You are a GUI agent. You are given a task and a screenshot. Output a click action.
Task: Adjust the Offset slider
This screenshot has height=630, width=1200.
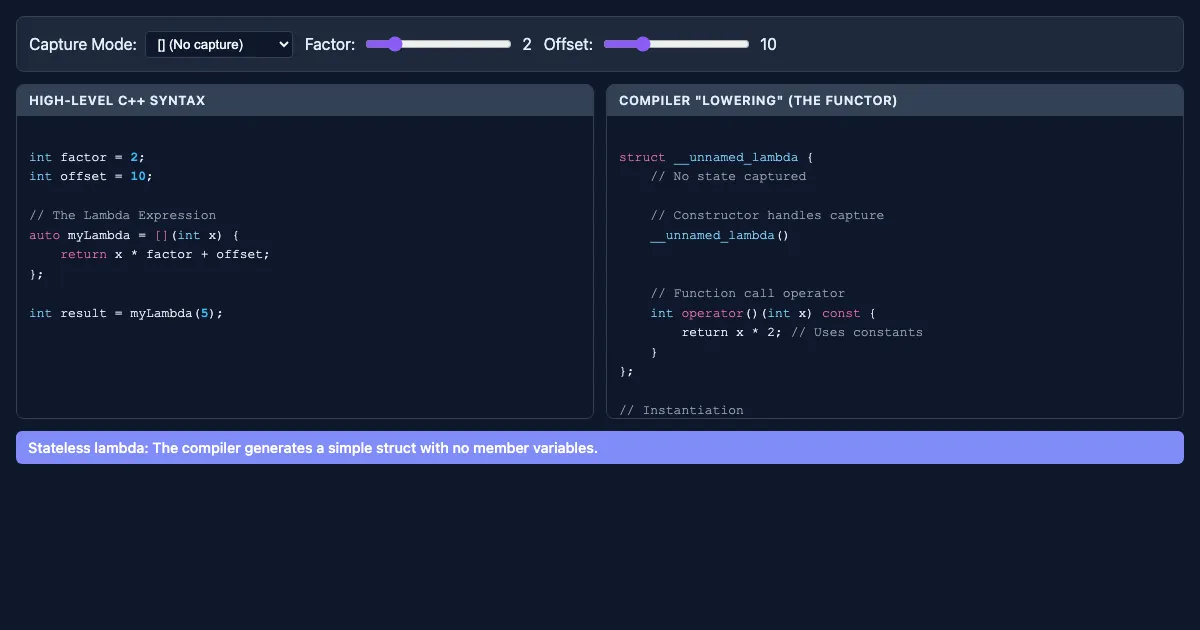pyautogui.click(x=676, y=44)
